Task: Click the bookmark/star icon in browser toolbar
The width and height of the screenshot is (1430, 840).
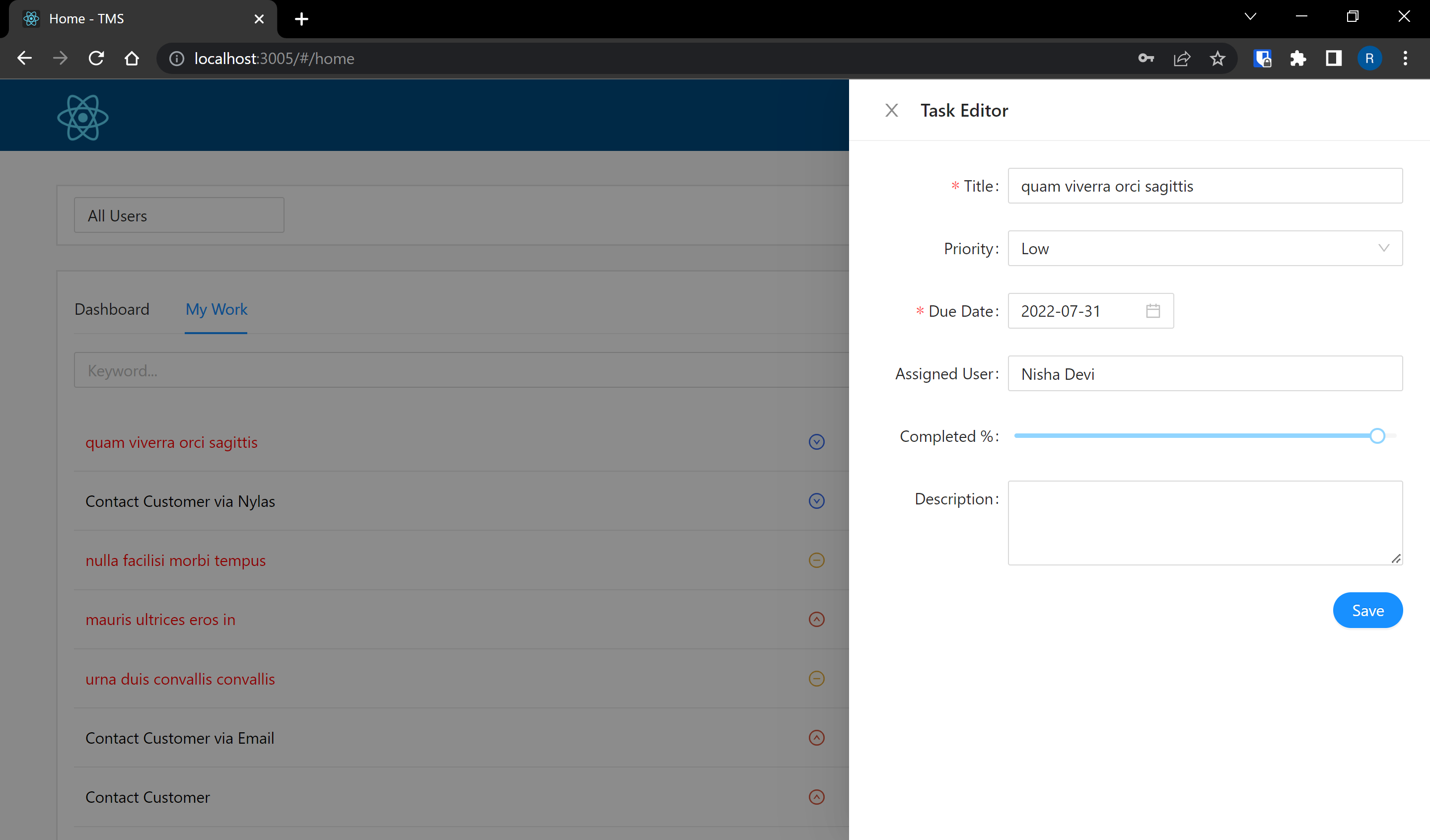Action: tap(1218, 58)
